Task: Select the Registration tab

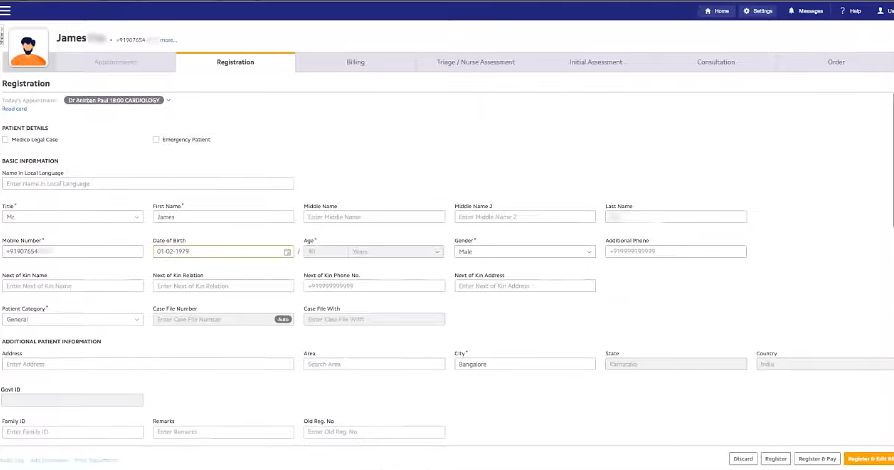Action: (235, 62)
